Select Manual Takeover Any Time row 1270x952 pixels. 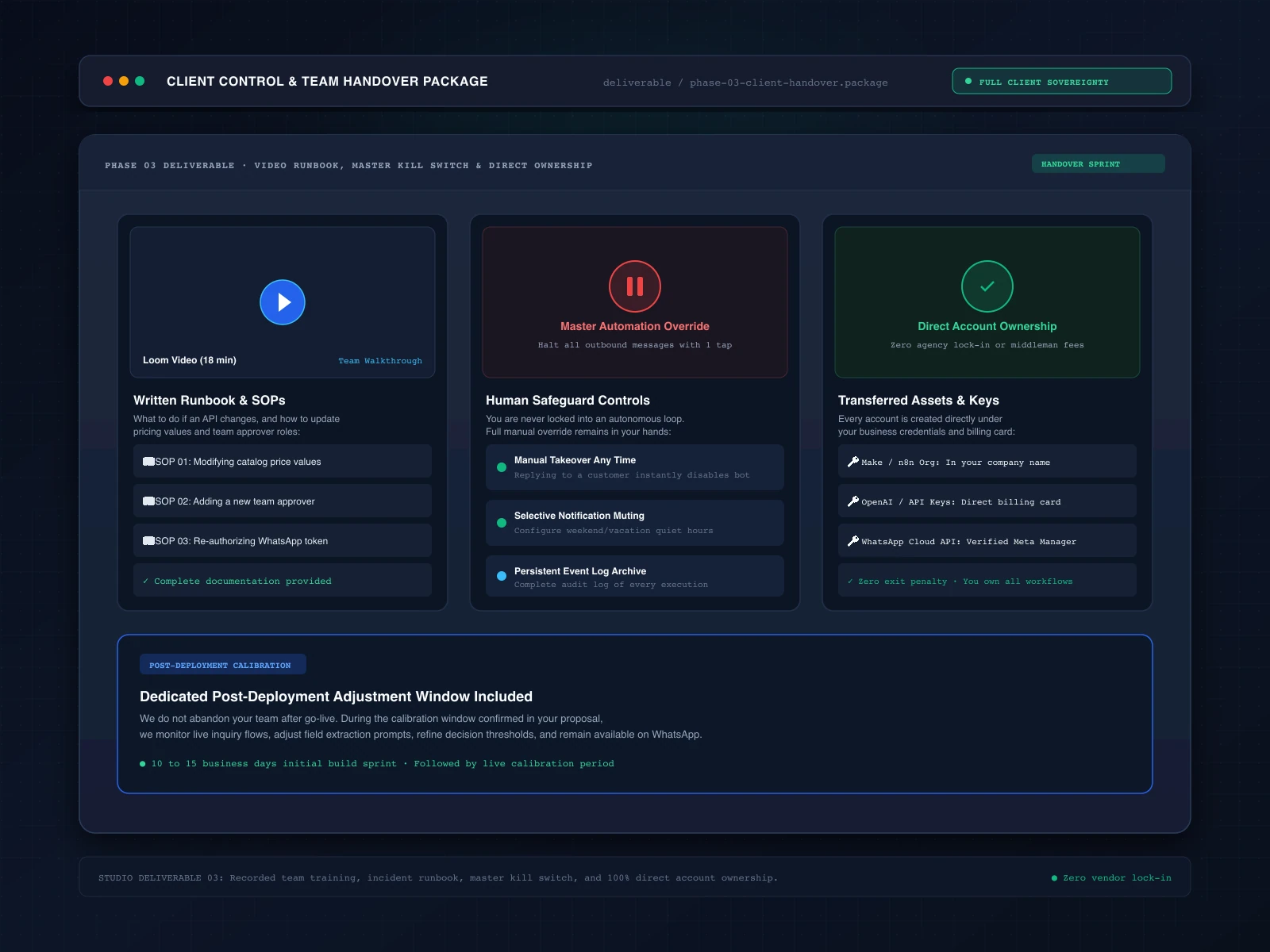click(x=635, y=467)
